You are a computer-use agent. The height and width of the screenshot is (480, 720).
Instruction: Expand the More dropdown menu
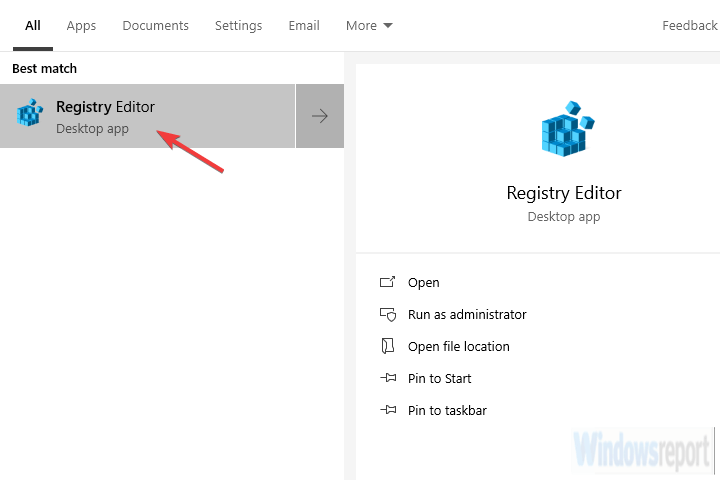(x=369, y=26)
